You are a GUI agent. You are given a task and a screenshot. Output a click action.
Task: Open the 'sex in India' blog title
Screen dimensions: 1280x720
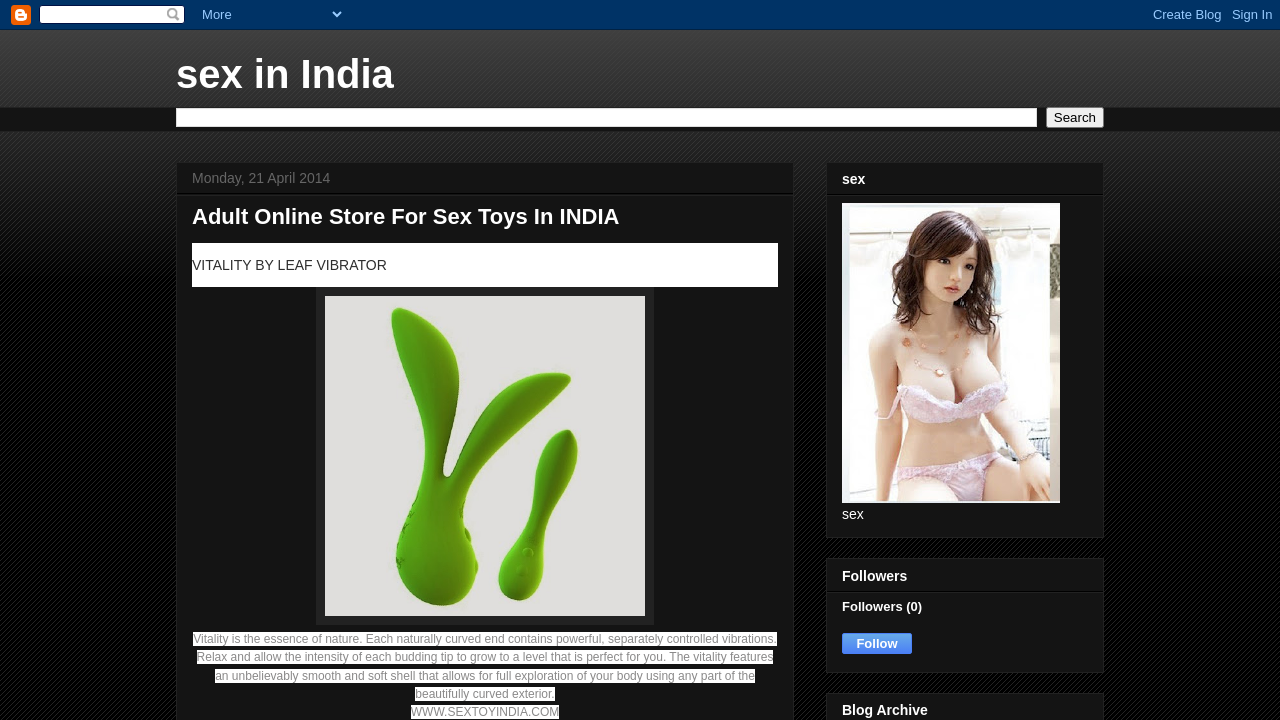tap(285, 74)
